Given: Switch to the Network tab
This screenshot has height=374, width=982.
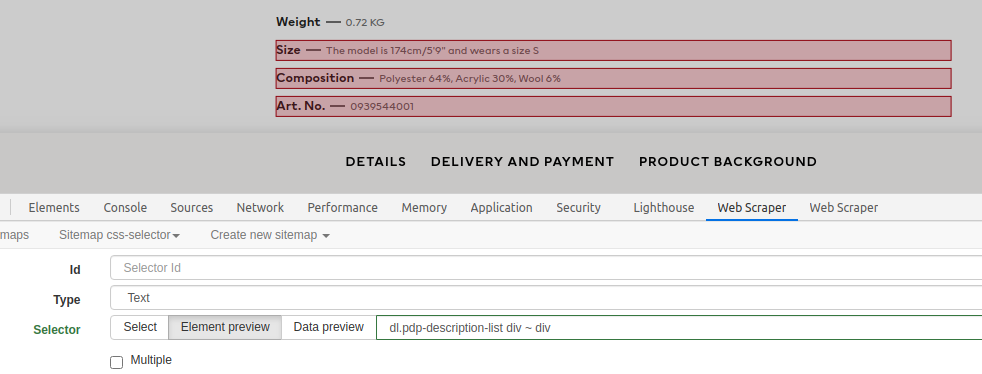Looking at the screenshot, I should [x=260, y=207].
